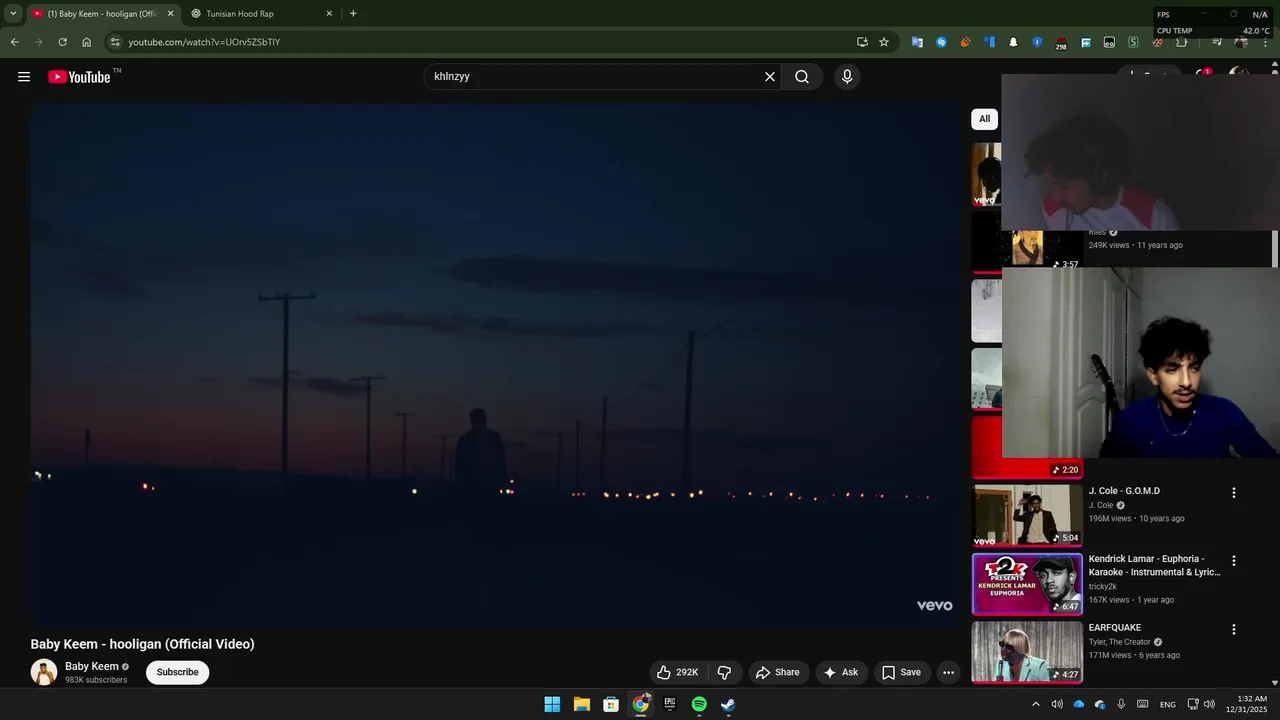Open the blue shield extension
The width and height of the screenshot is (1280, 720).
pos(1037,42)
